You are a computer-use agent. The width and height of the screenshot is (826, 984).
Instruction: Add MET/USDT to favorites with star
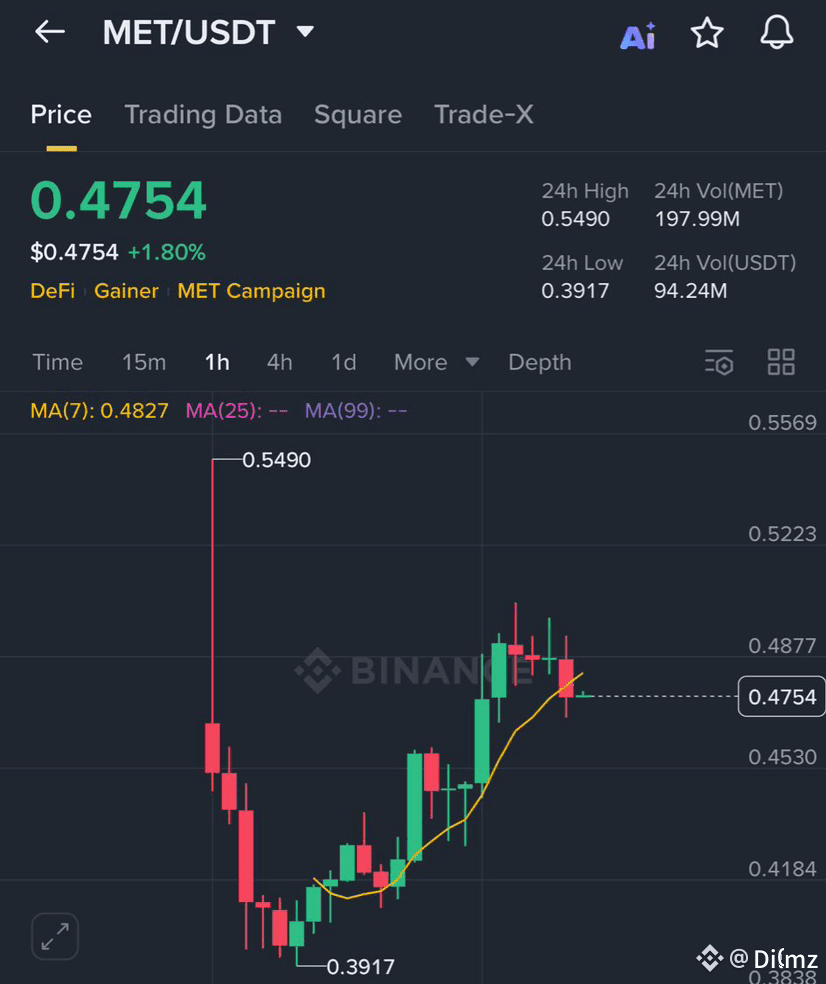coord(707,33)
